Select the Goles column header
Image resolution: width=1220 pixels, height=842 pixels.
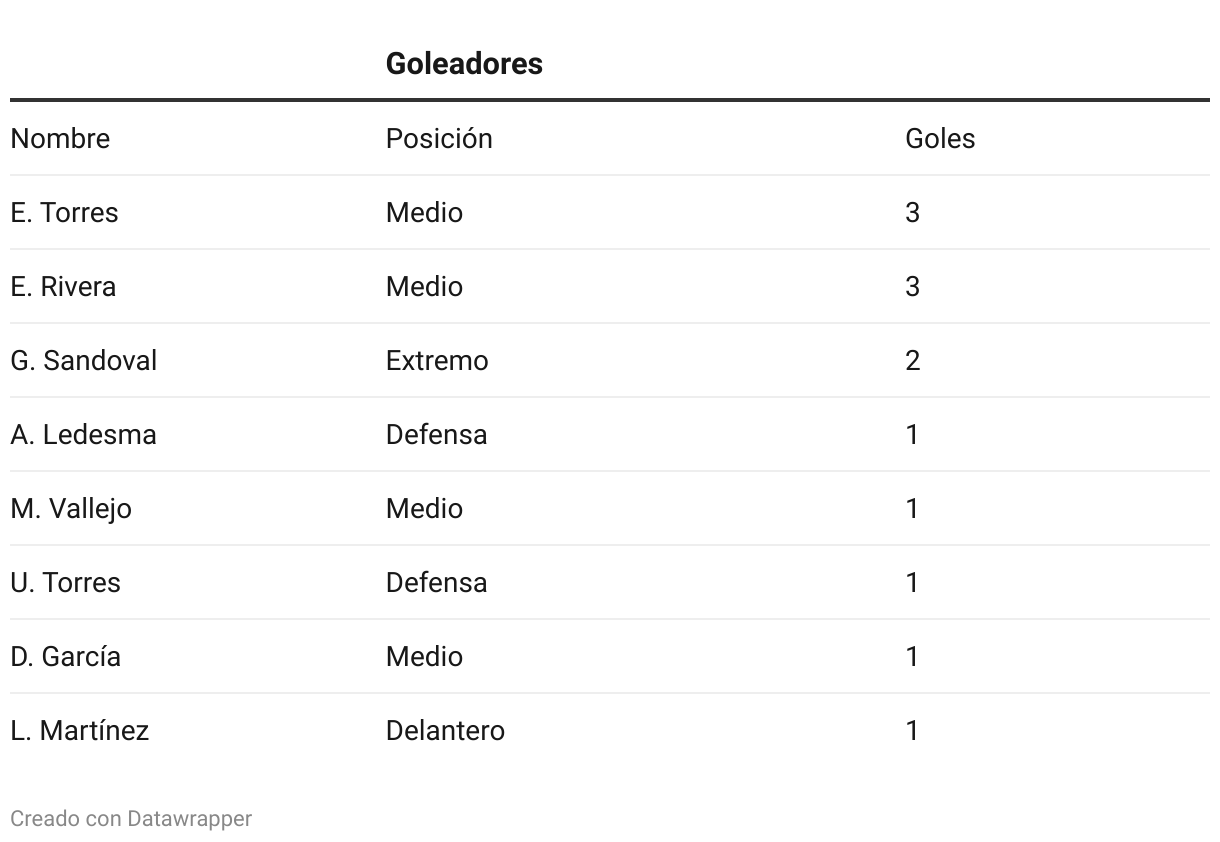click(940, 138)
